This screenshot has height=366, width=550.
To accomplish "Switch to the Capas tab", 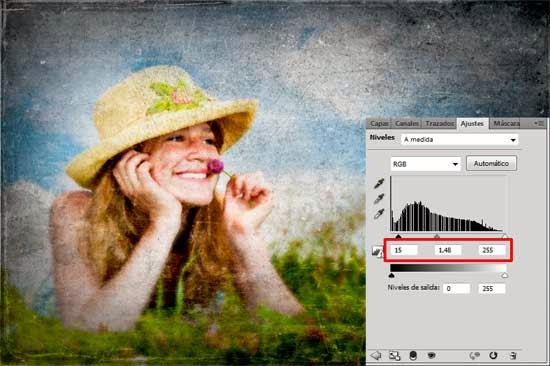I will click(379, 124).
